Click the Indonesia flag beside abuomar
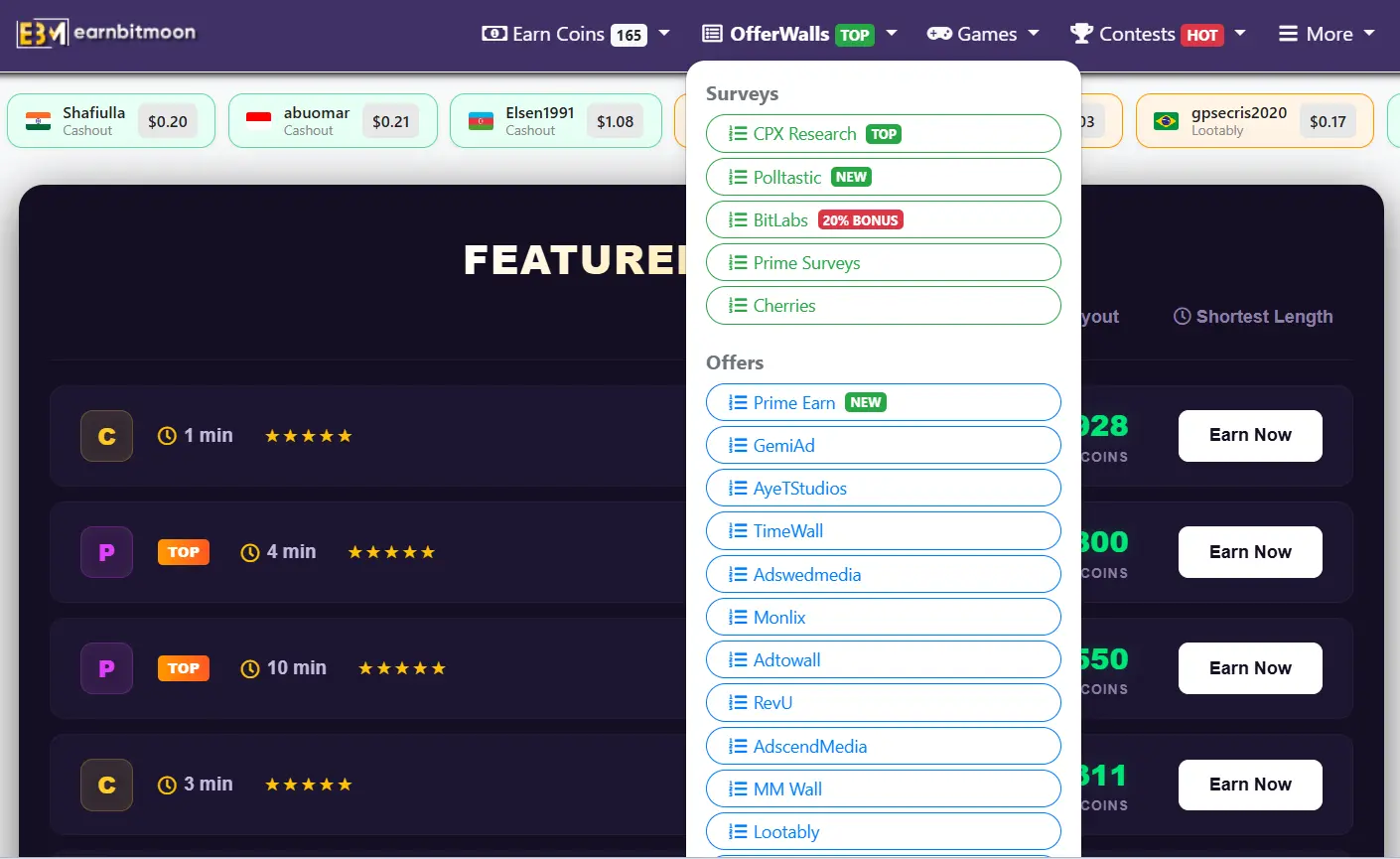 click(259, 121)
